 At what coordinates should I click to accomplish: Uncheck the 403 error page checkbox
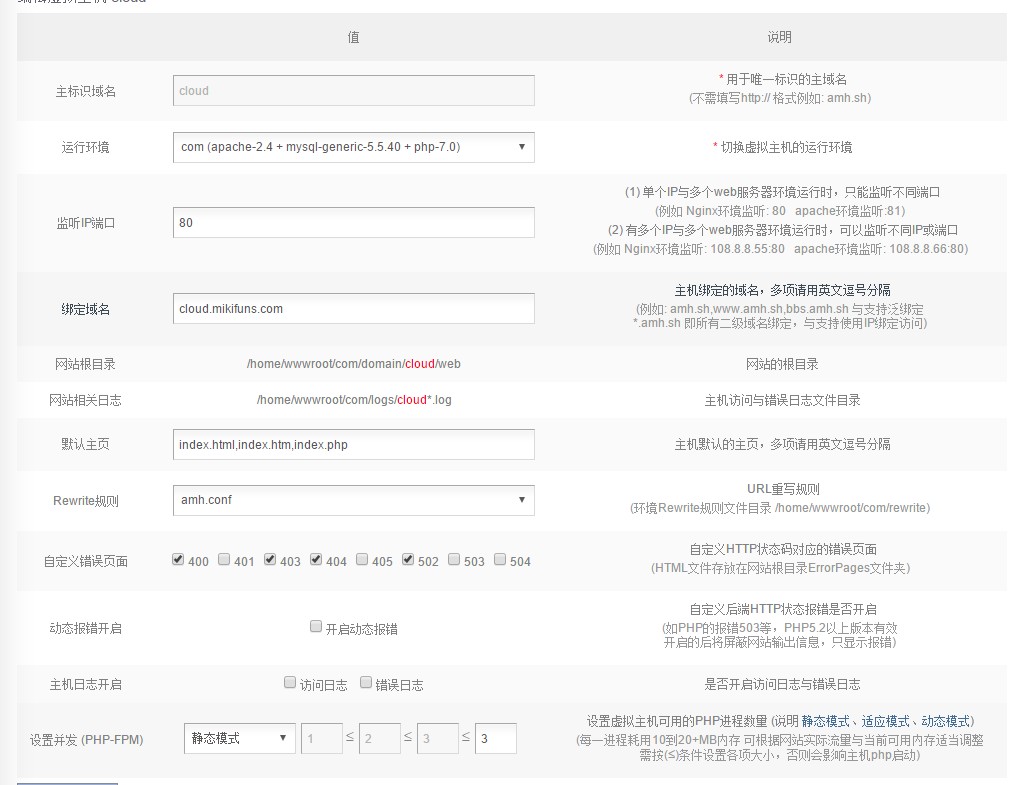270,560
